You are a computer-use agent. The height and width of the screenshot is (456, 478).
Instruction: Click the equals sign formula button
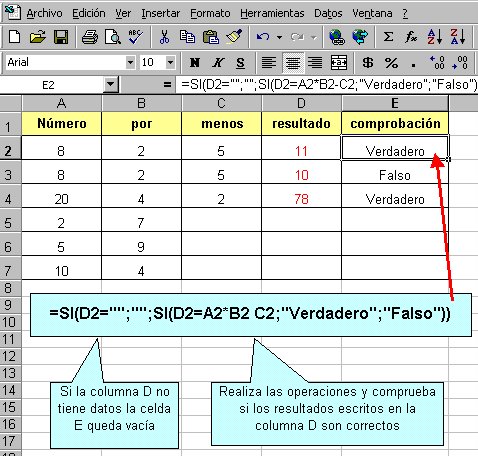coord(168,85)
